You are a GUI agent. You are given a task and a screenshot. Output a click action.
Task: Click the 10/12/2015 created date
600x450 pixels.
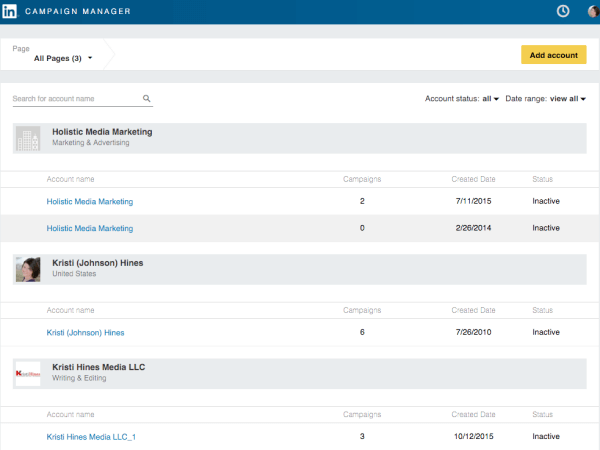(473, 436)
